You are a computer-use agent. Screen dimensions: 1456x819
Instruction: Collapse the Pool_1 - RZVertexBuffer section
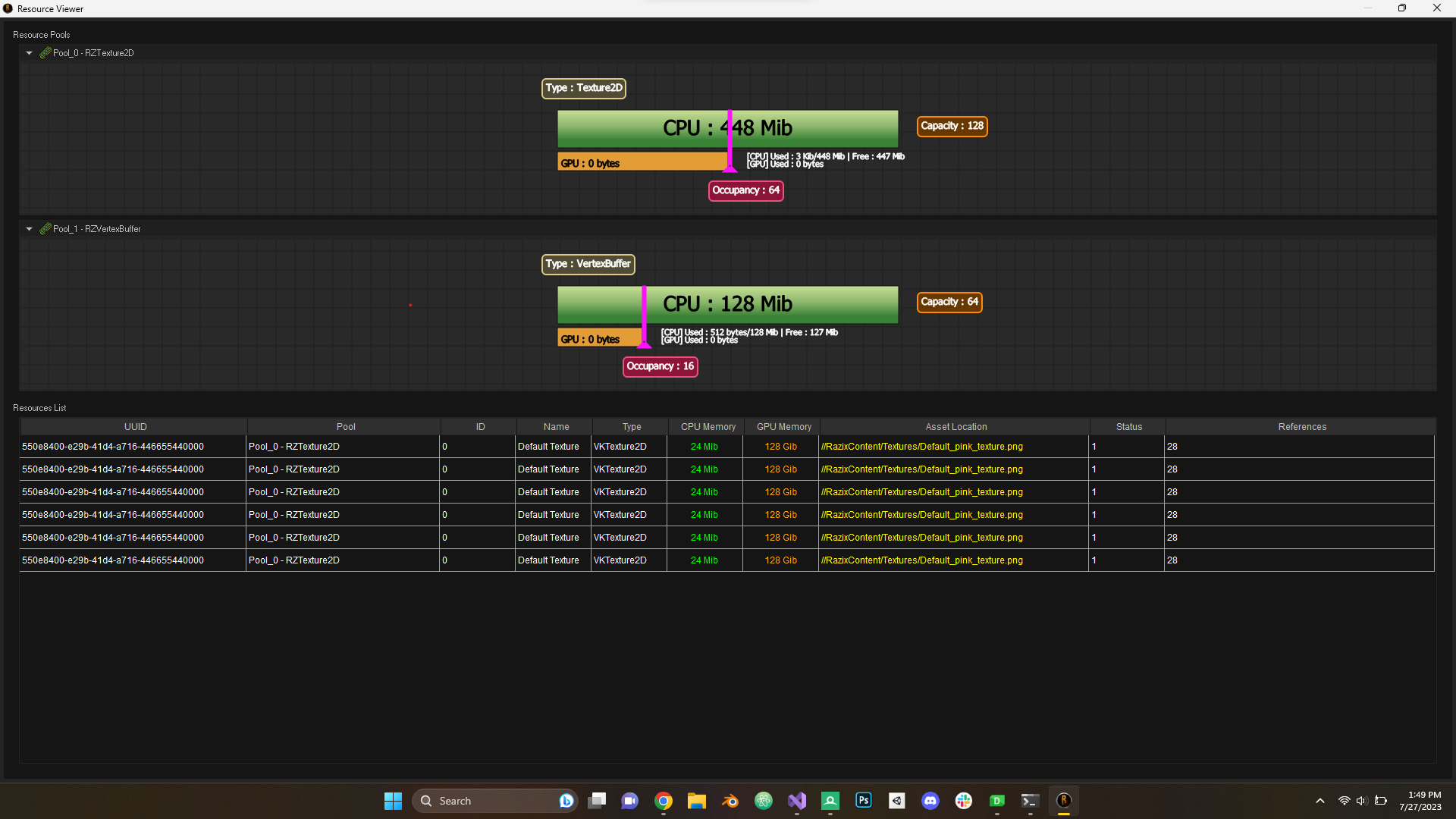(x=29, y=229)
